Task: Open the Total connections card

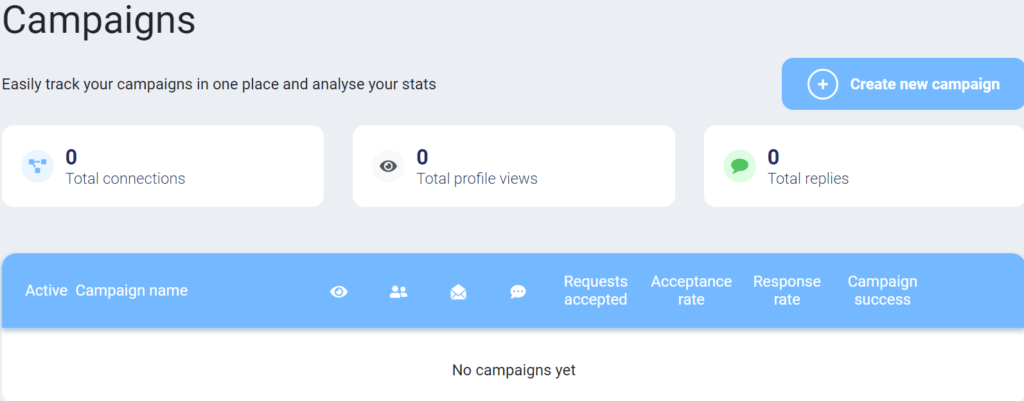Action: point(163,166)
